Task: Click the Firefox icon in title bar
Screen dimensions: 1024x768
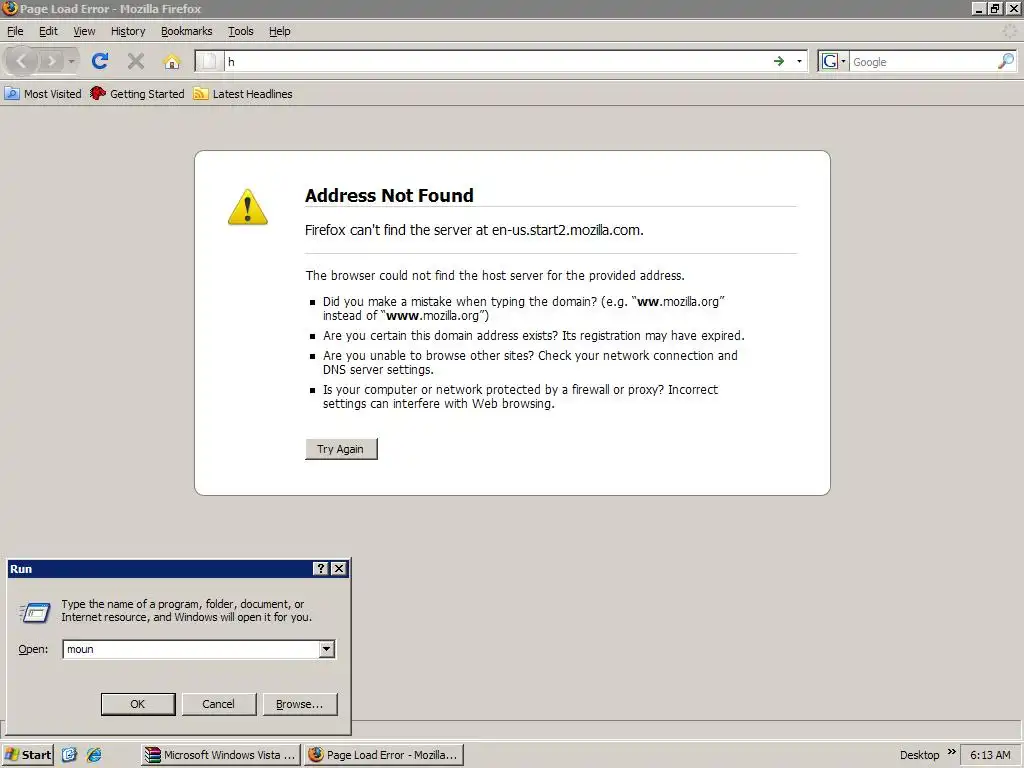Action: 9,8
